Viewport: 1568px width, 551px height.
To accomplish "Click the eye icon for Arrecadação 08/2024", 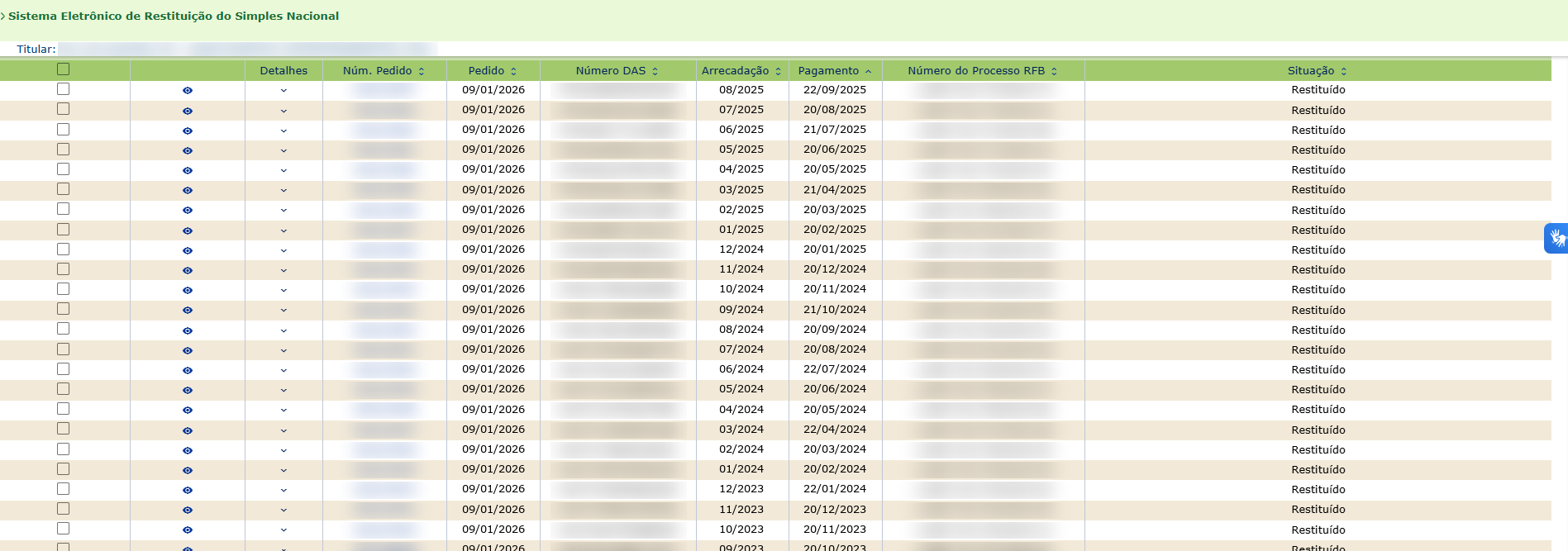I will click(x=188, y=330).
